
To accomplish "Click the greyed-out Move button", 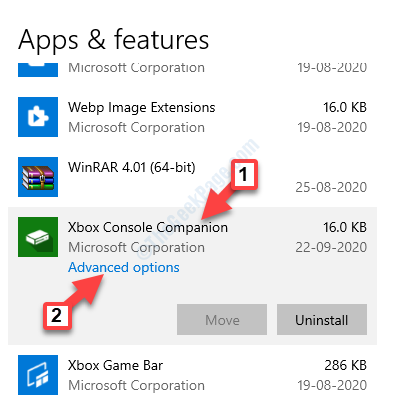I will [222, 319].
